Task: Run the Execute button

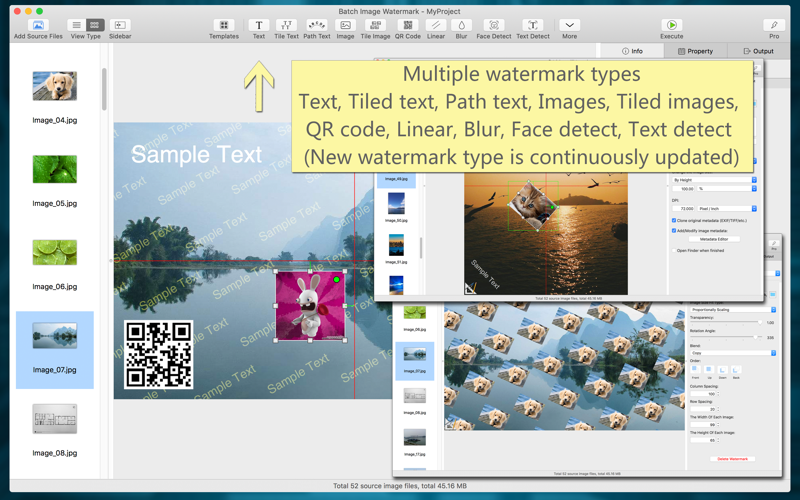Action: point(671,25)
